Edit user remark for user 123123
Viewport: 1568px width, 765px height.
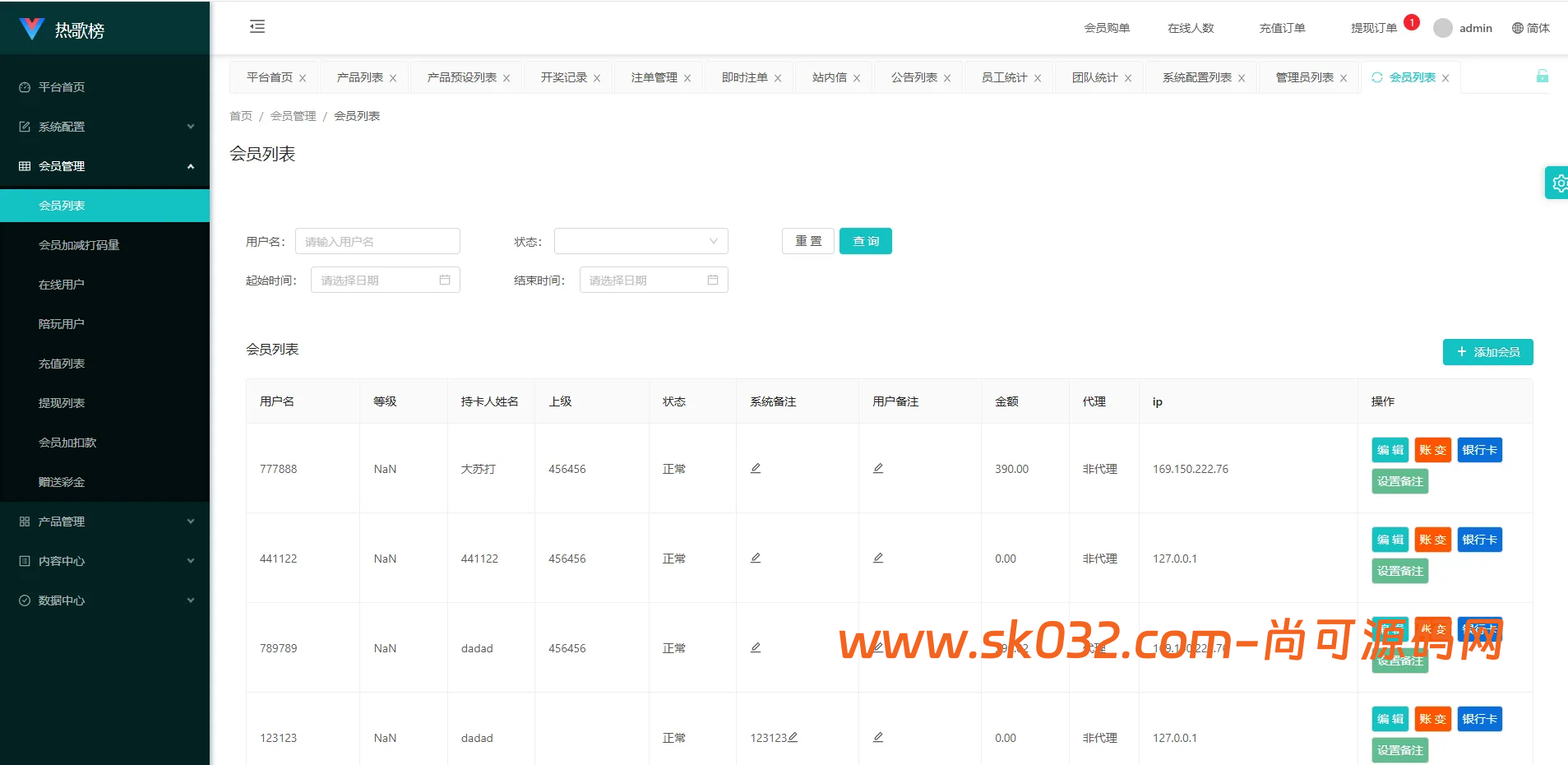coord(878,737)
